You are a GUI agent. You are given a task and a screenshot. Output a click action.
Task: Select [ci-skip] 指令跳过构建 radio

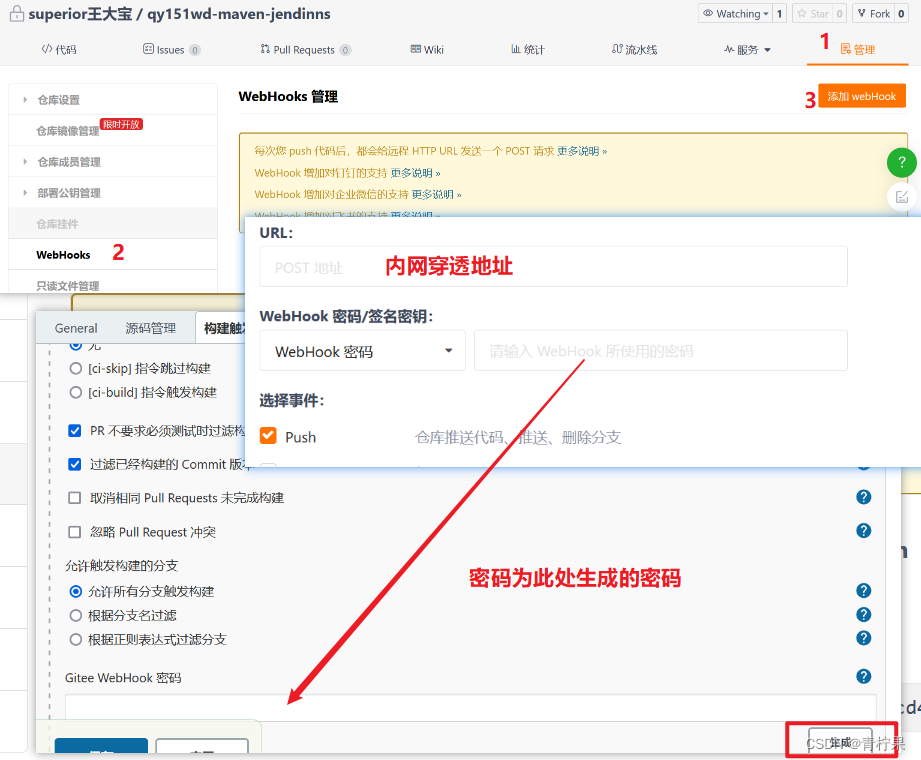(76, 368)
